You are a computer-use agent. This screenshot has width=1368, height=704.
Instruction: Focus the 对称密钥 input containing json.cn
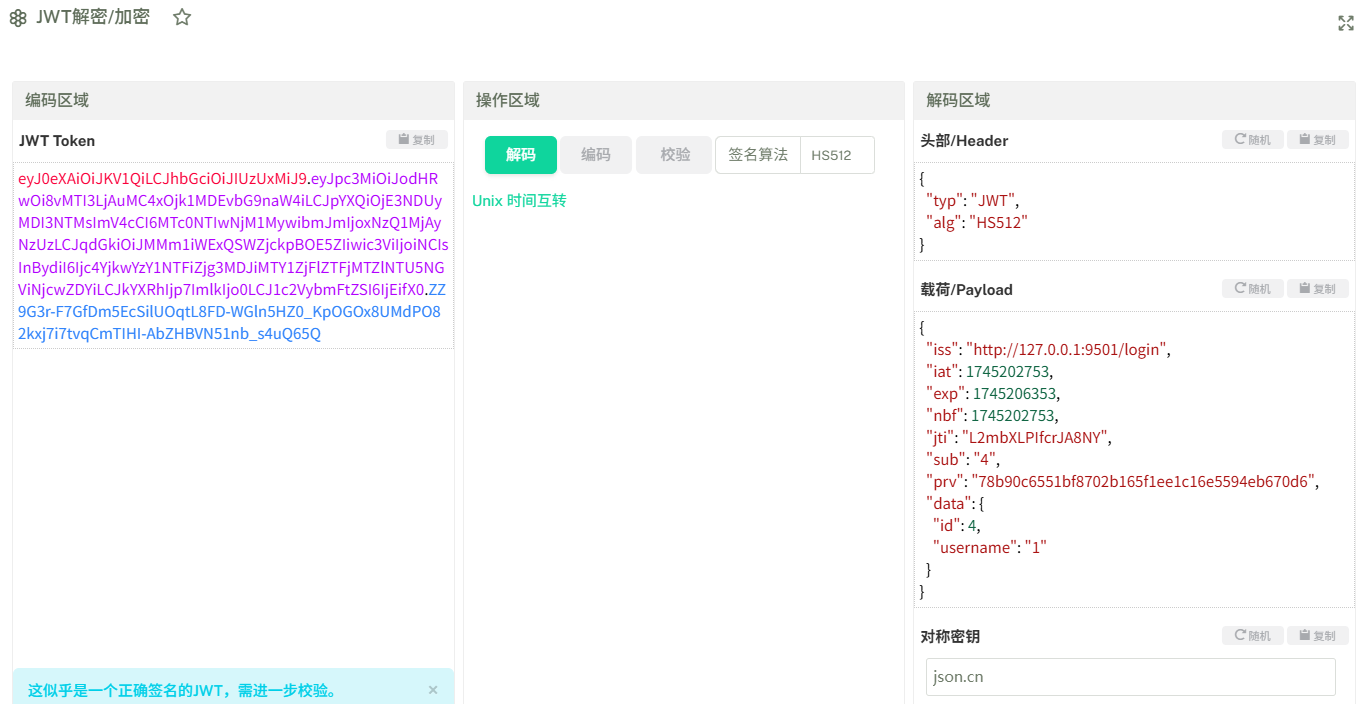click(1131, 677)
